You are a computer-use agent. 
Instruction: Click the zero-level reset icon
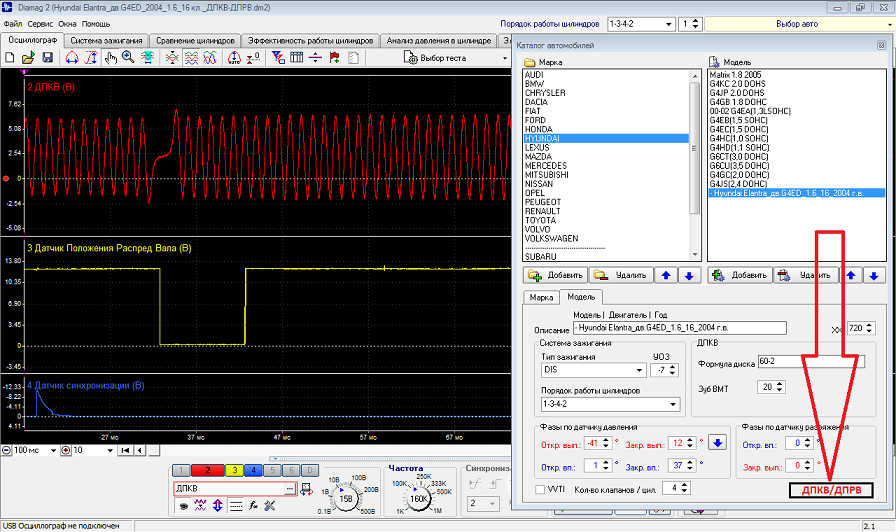[x=253, y=58]
